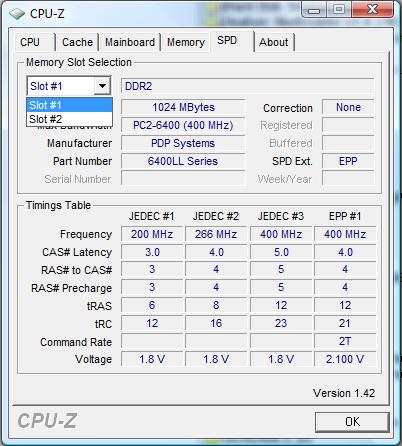Choose Slot #2 from the dropdown list
The image size is (402, 446).
(x=69, y=119)
